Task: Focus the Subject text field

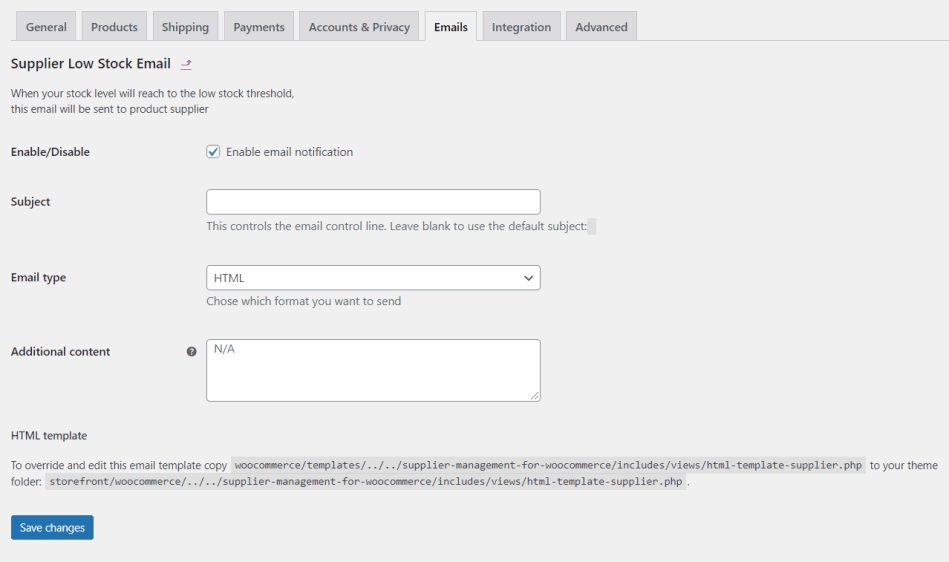Action: [x=373, y=202]
